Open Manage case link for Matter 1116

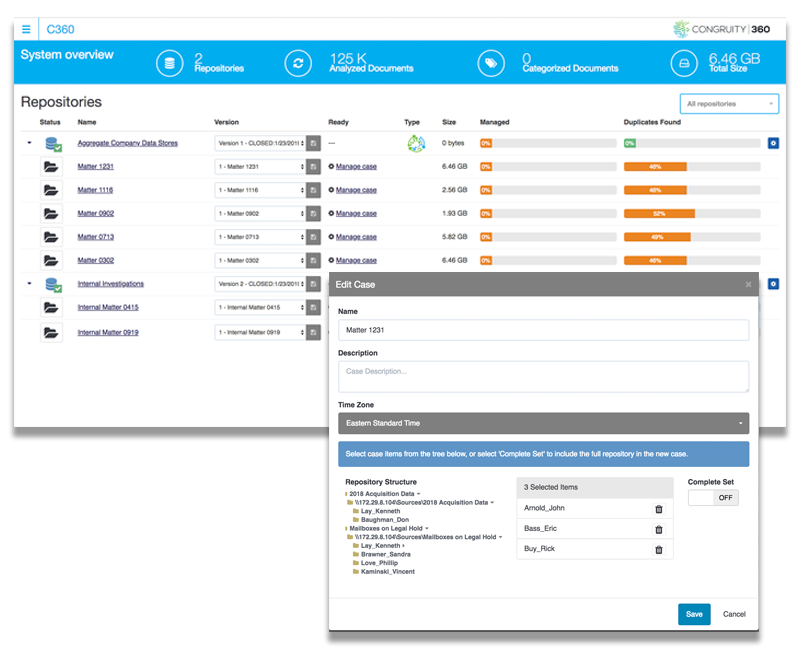coord(356,190)
